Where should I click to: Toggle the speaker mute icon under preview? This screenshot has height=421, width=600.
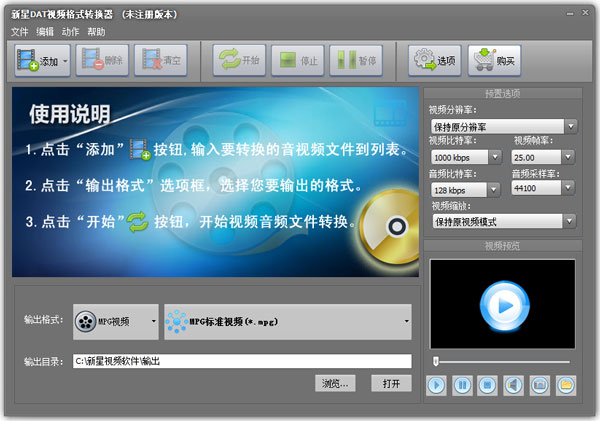[514, 385]
